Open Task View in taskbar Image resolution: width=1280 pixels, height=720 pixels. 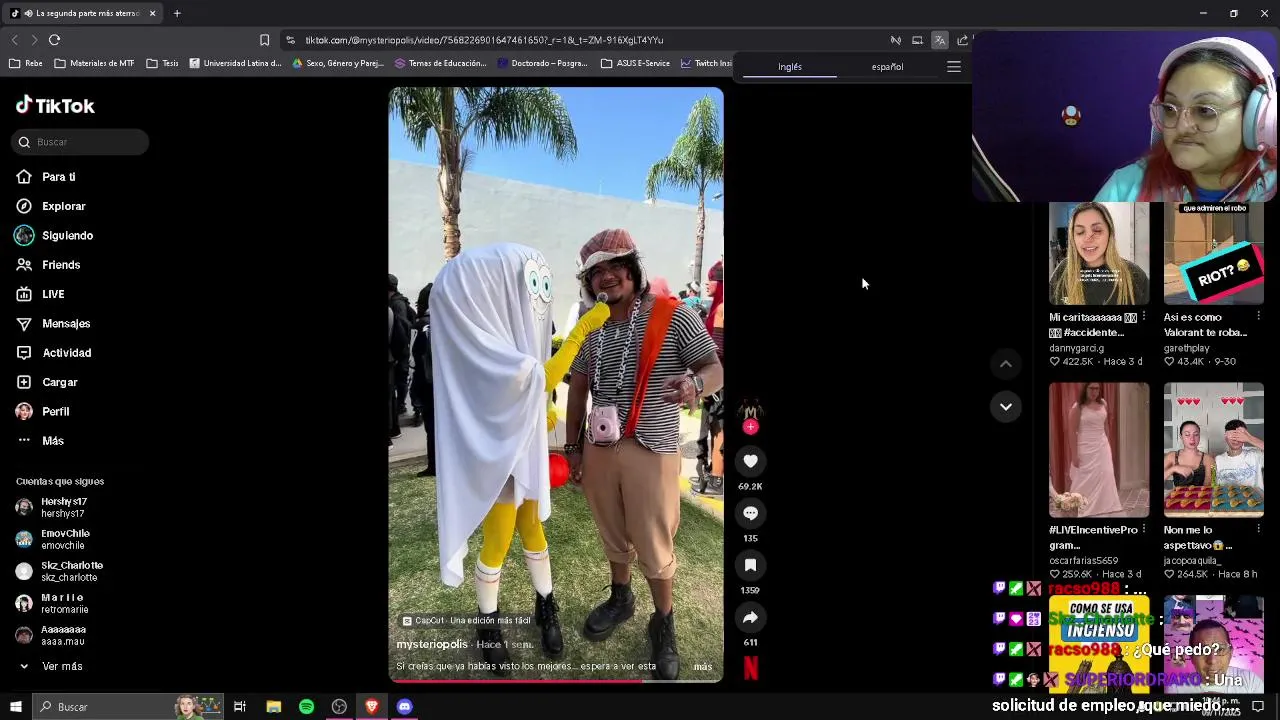coord(240,707)
